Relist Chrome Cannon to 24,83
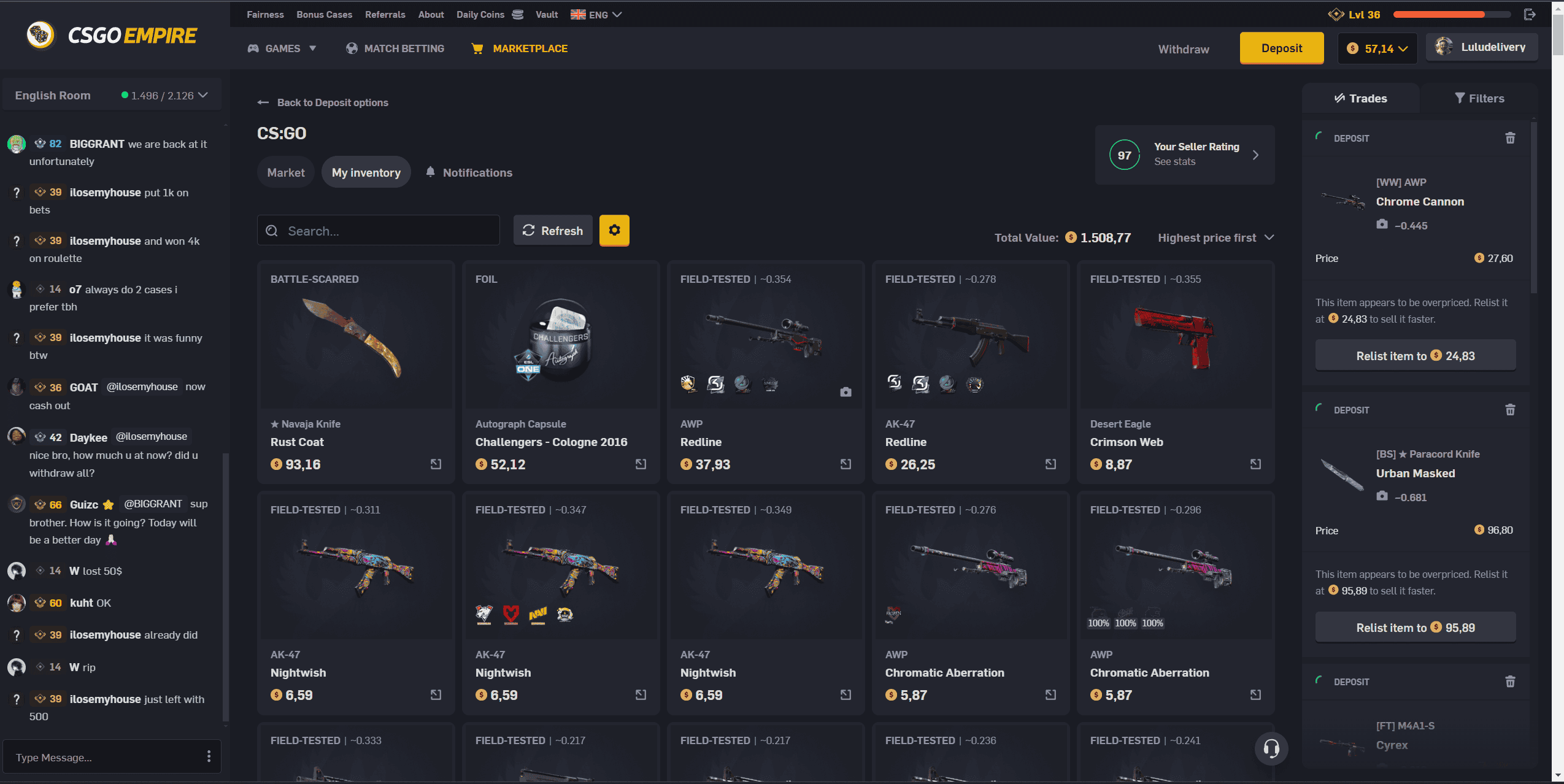This screenshot has width=1564, height=784. tap(1416, 356)
